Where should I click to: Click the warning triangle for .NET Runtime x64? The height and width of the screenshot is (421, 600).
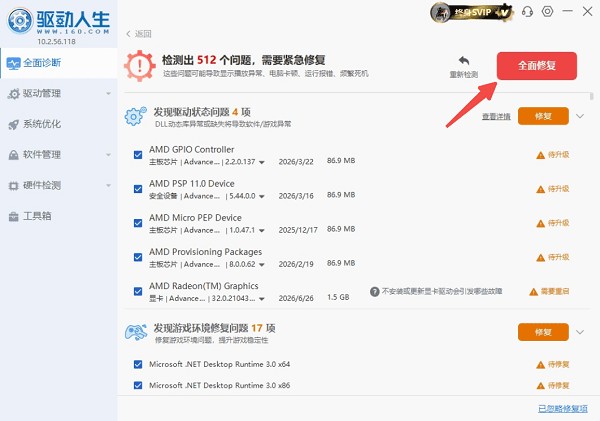[x=540, y=365]
